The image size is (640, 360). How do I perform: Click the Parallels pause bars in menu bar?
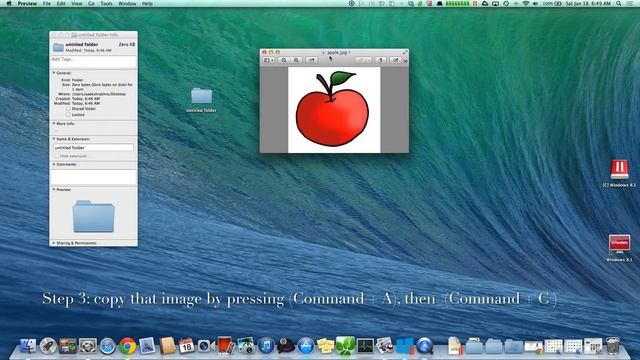475,3
